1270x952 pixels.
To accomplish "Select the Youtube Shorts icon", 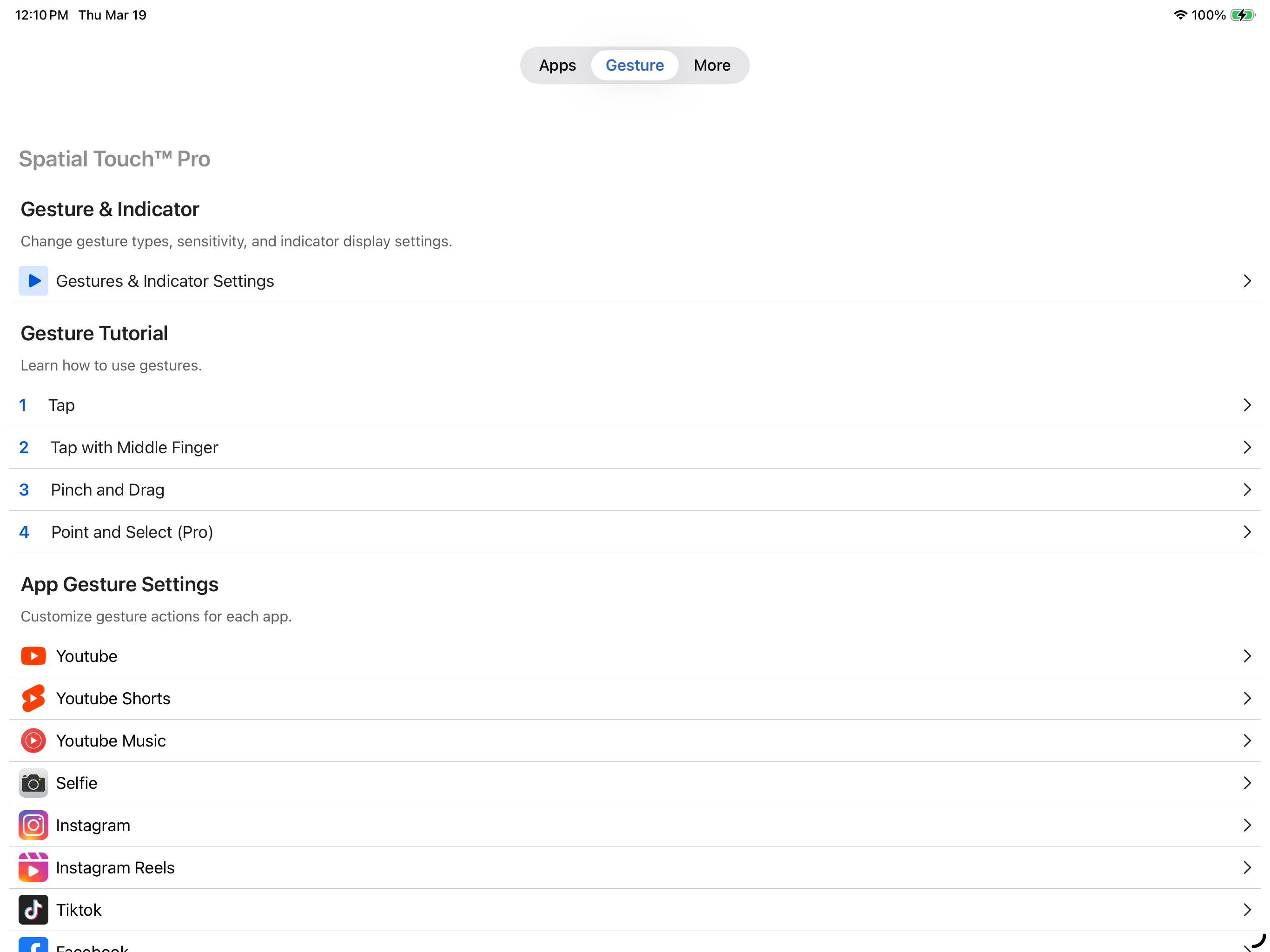I will pyautogui.click(x=33, y=698).
